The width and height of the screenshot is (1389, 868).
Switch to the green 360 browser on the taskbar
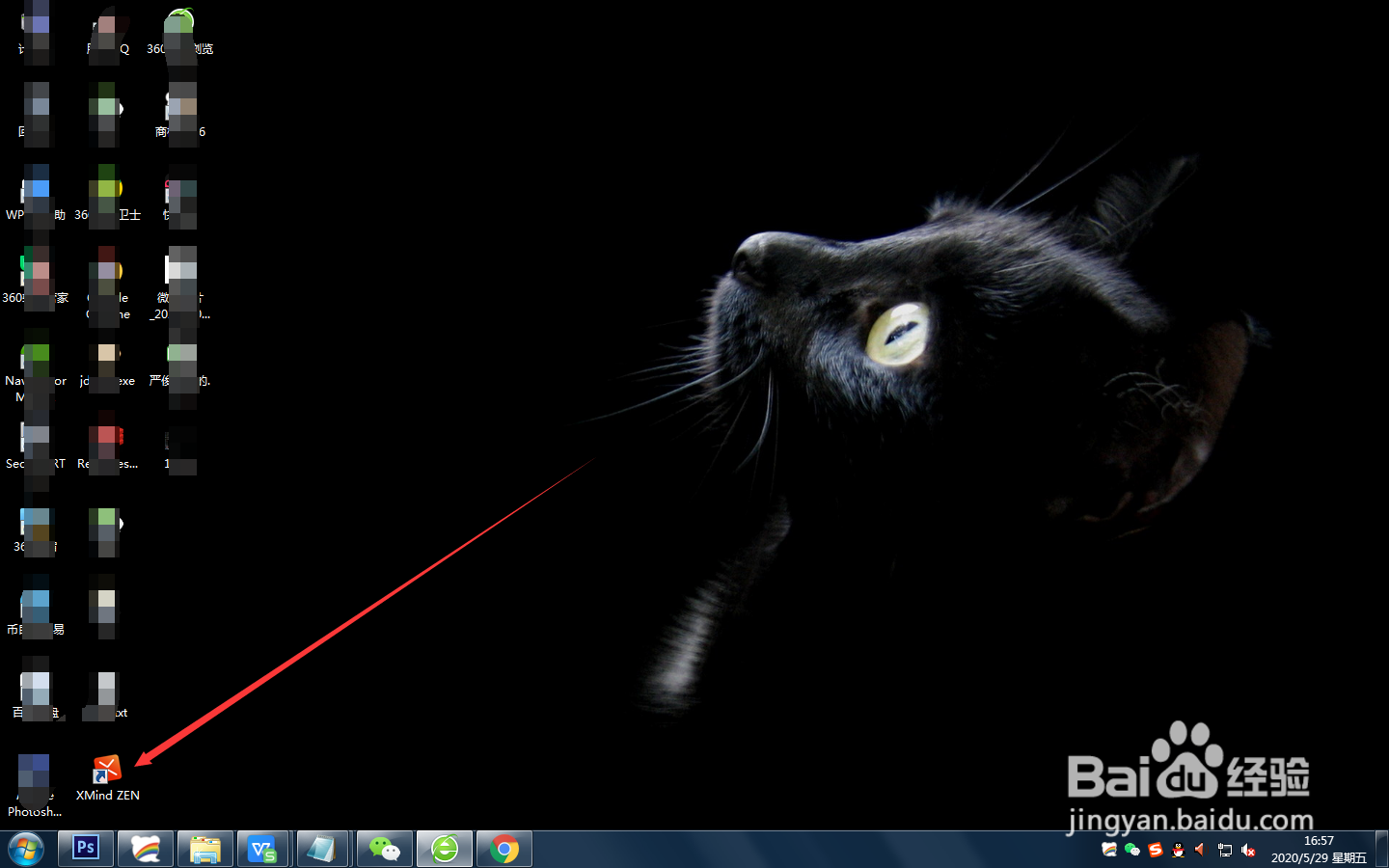[445, 849]
